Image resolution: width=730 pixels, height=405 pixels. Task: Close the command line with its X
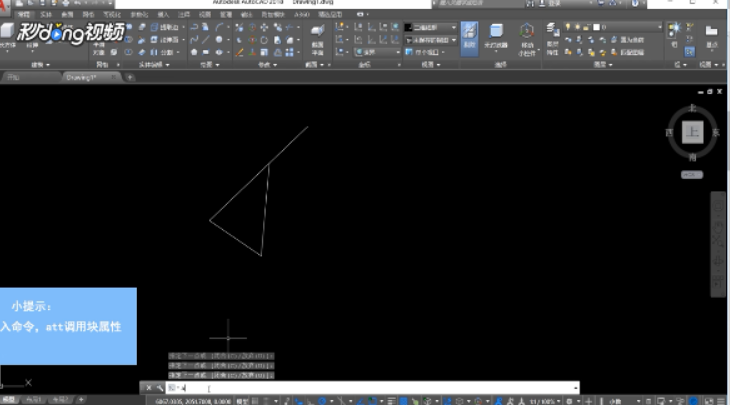(149, 387)
